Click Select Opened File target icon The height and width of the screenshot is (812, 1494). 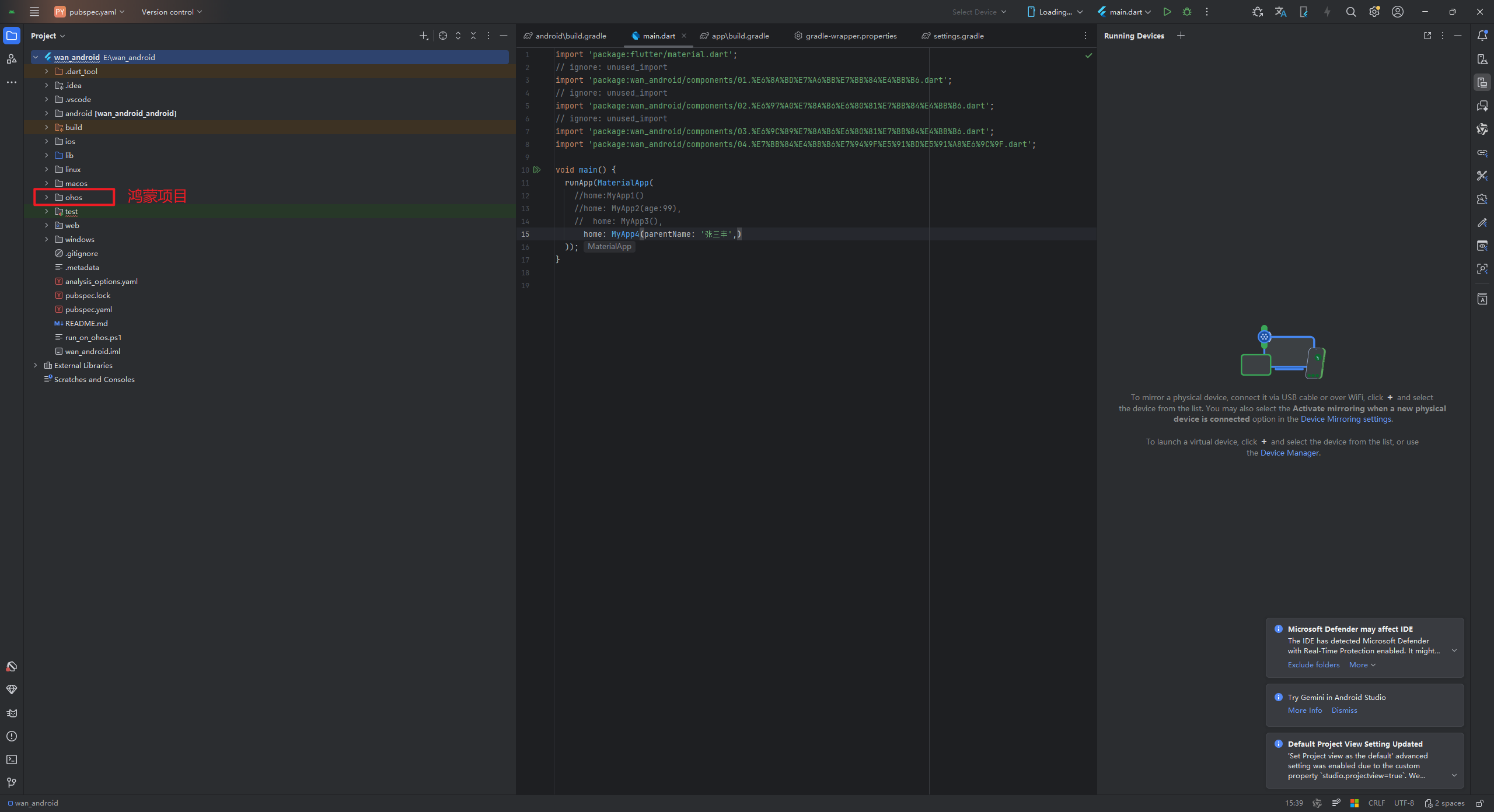tap(443, 36)
